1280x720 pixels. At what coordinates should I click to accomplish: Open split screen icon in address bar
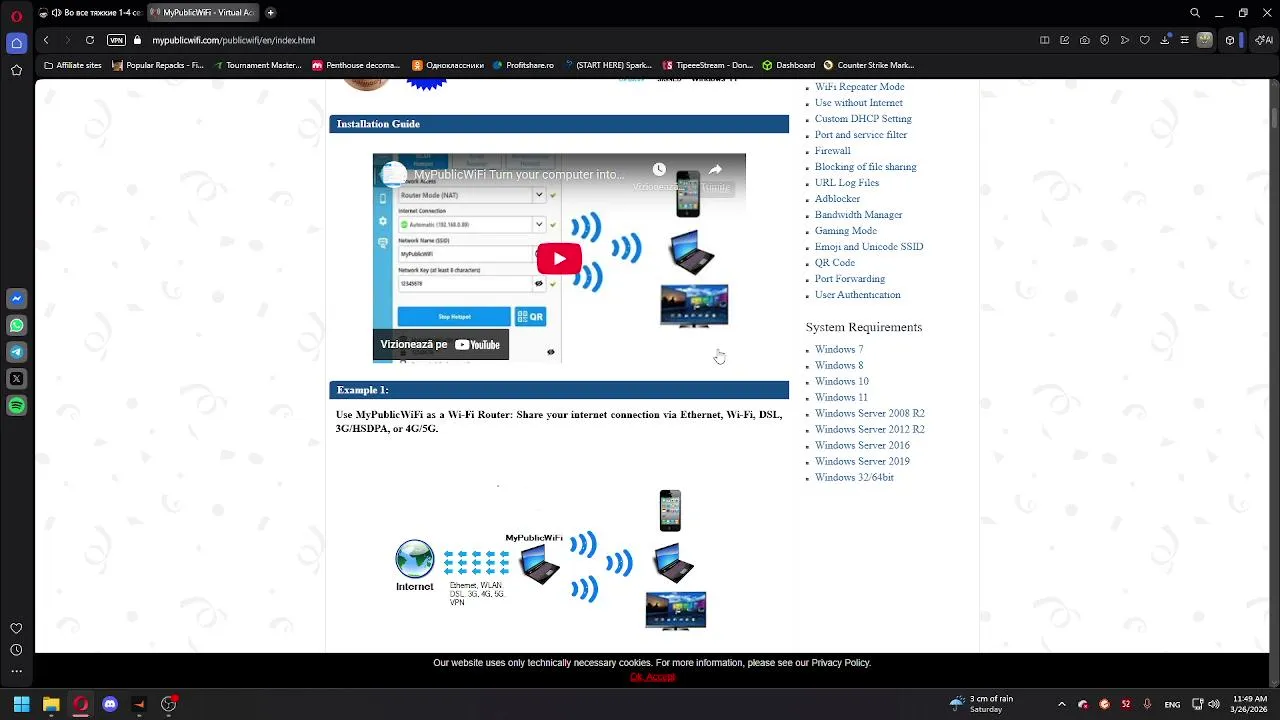tap(1045, 40)
